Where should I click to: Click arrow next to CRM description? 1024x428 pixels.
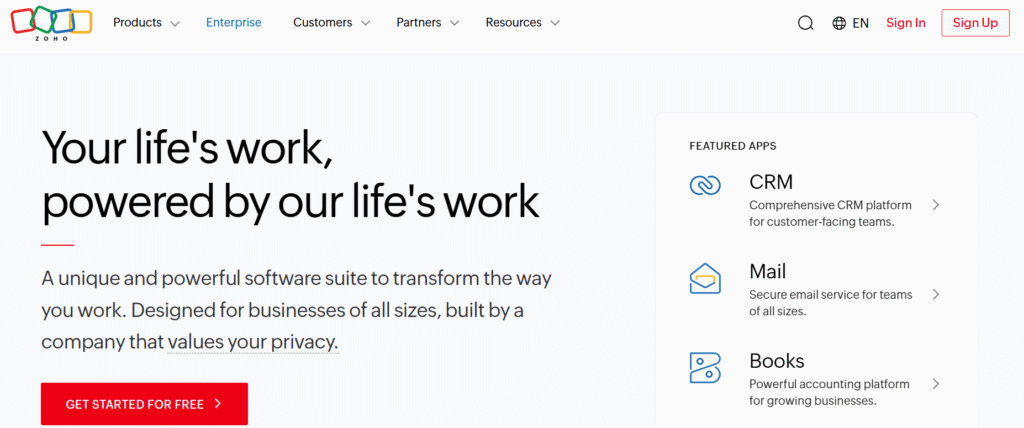pos(936,204)
